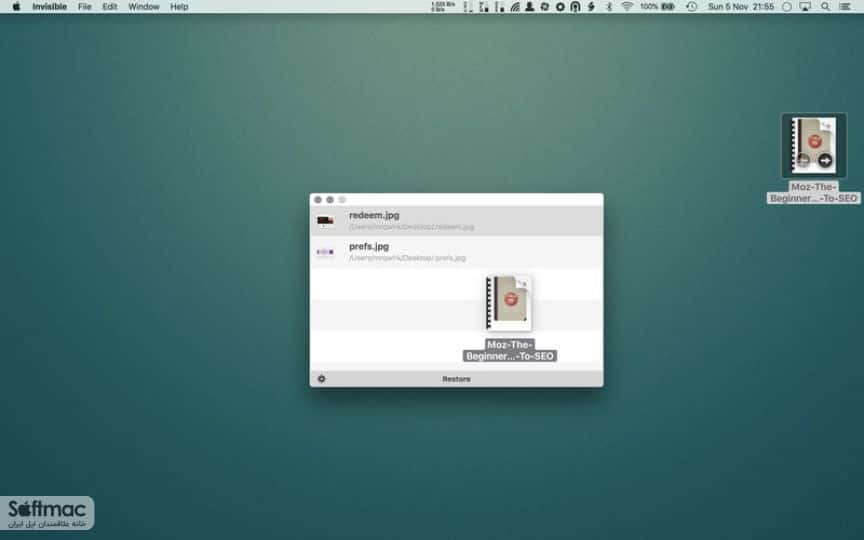Image resolution: width=864 pixels, height=540 pixels.
Task: Click the Bluetooth menu bar icon
Action: [x=609, y=7]
